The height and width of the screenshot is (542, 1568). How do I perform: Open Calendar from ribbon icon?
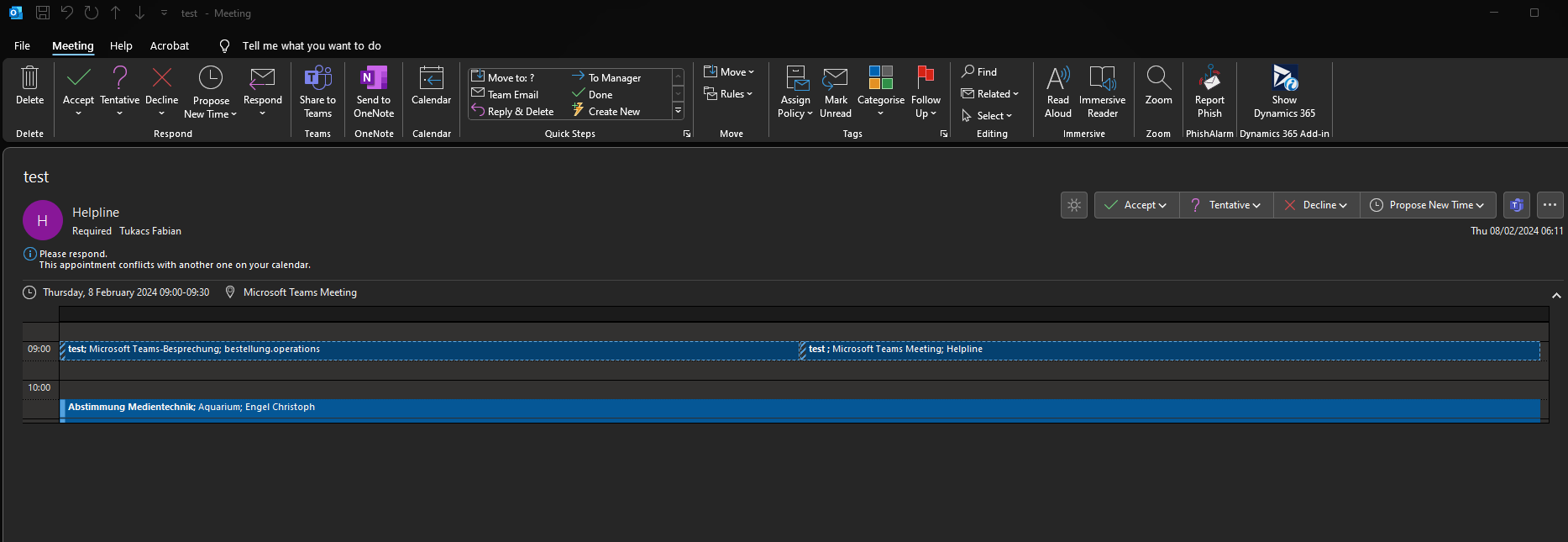coord(432,78)
